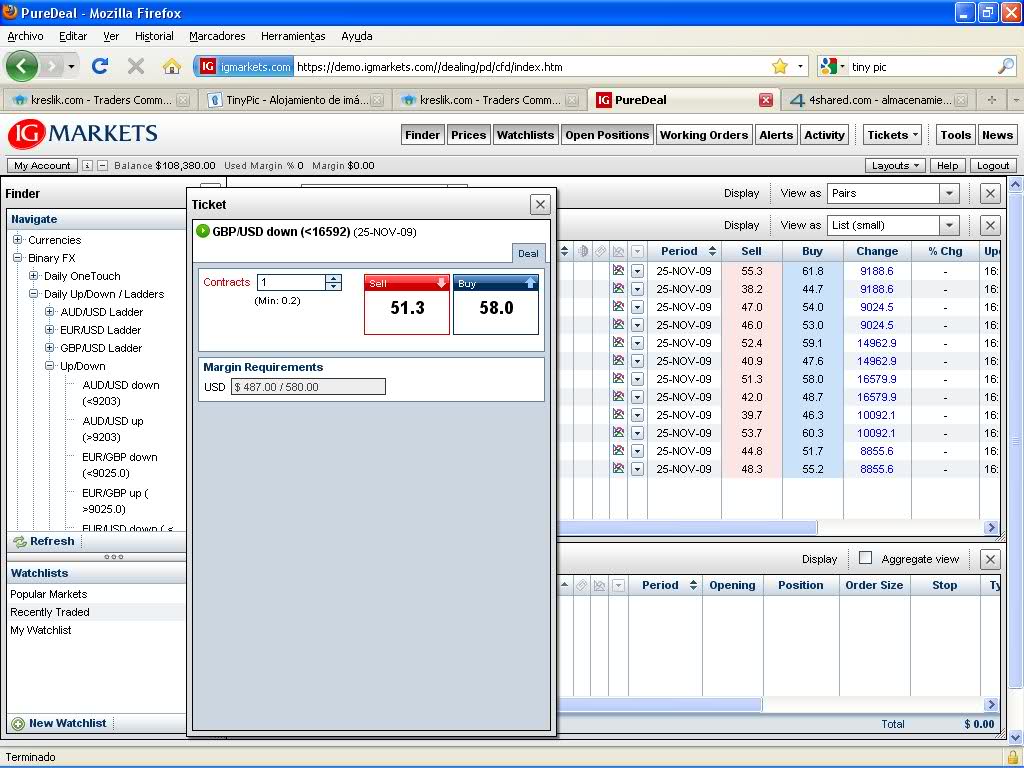Select the Popular Markets watchlist
1024x768 pixels.
[x=49, y=594]
